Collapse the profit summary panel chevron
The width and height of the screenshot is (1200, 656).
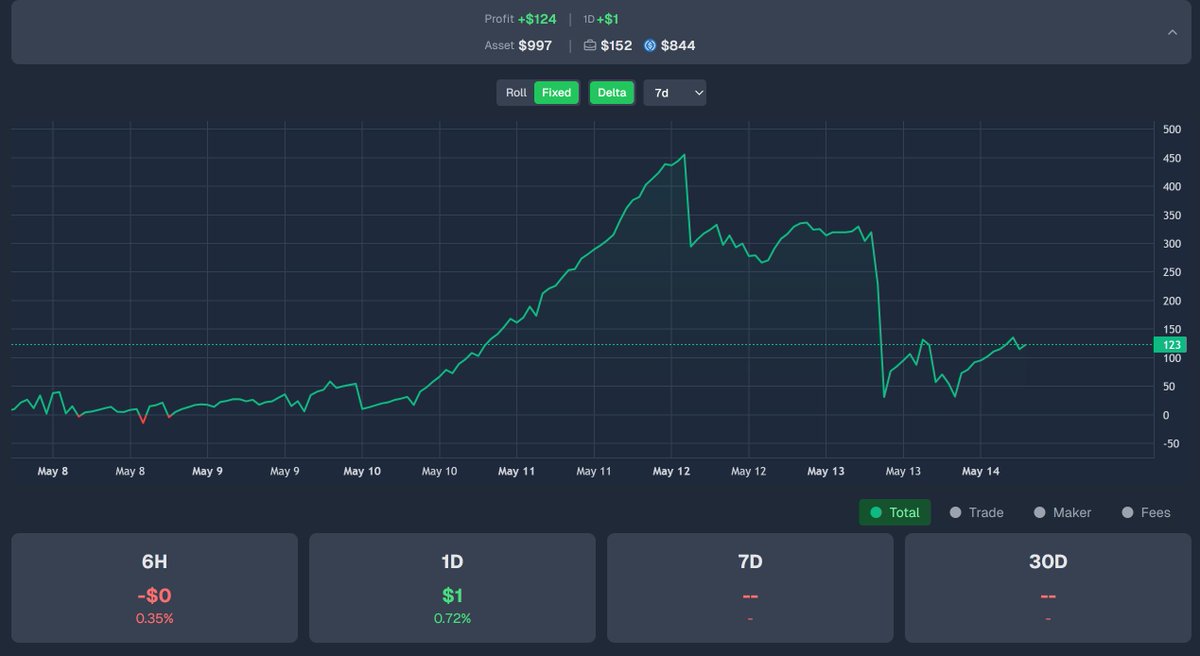click(1172, 32)
